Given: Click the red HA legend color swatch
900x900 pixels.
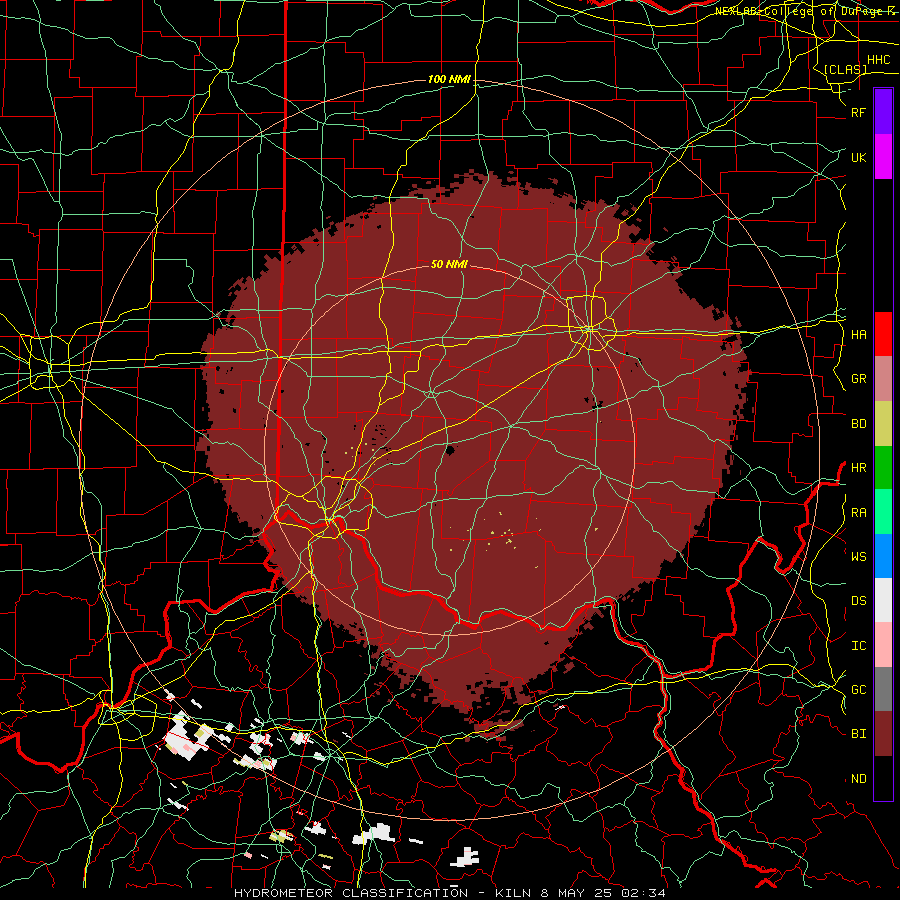Looking at the screenshot, I should tap(883, 334).
